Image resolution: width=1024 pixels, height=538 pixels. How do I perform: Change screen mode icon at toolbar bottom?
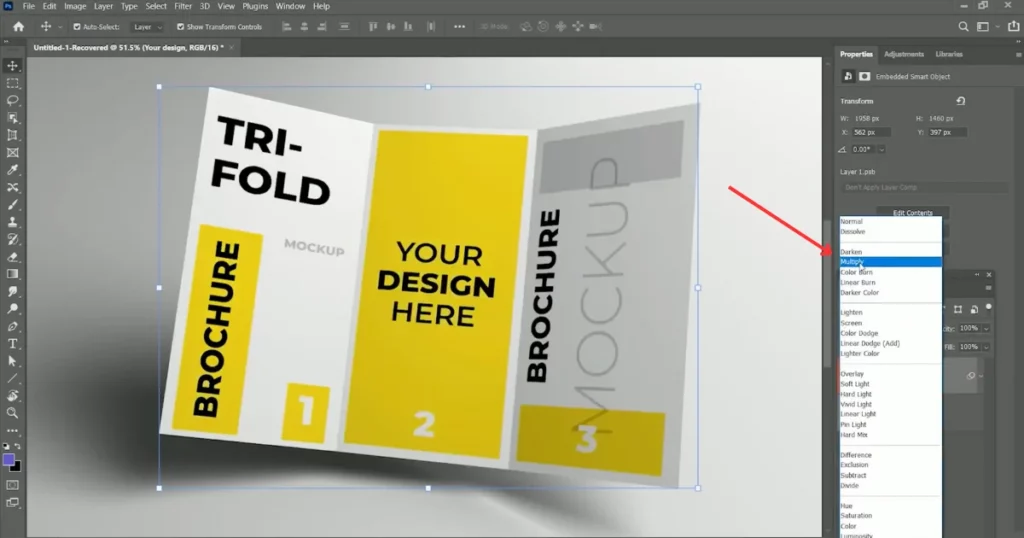tap(12, 502)
